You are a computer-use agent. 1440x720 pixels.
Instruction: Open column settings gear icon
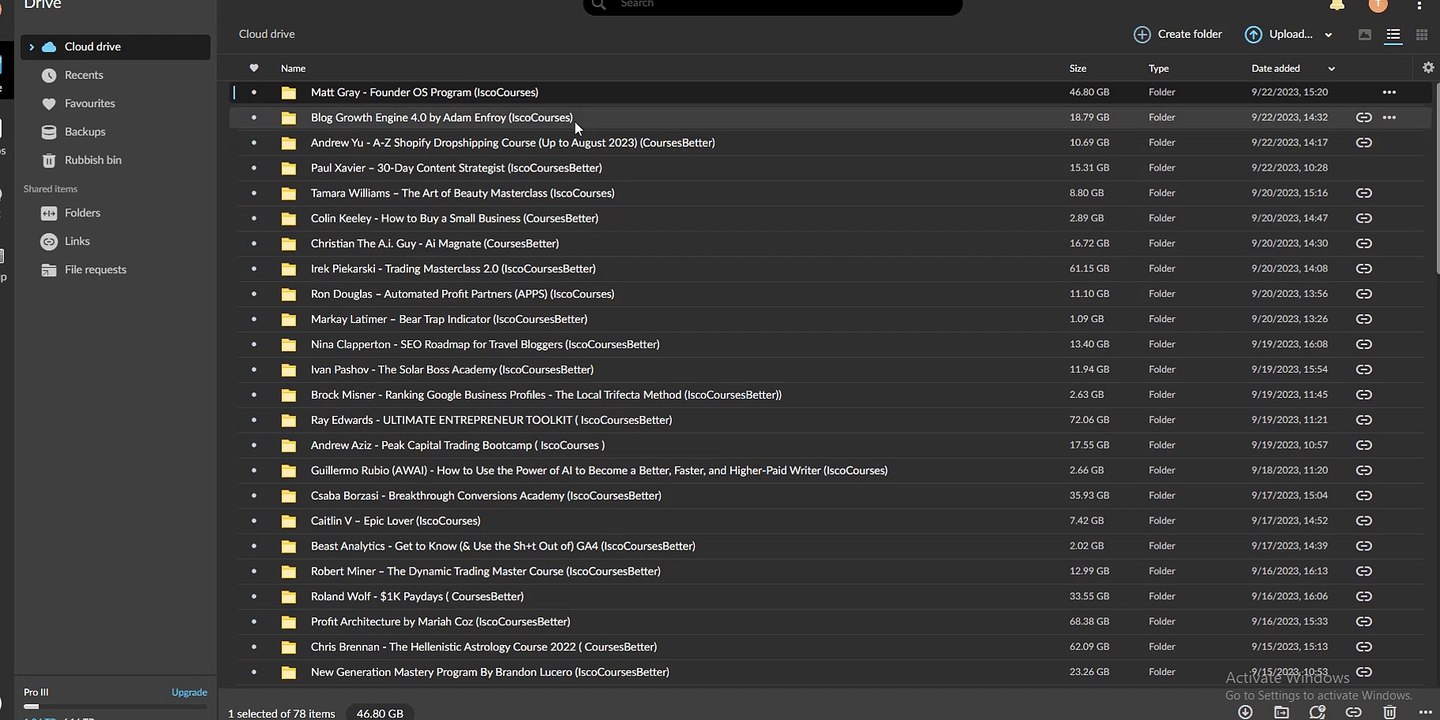pos(1428,68)
